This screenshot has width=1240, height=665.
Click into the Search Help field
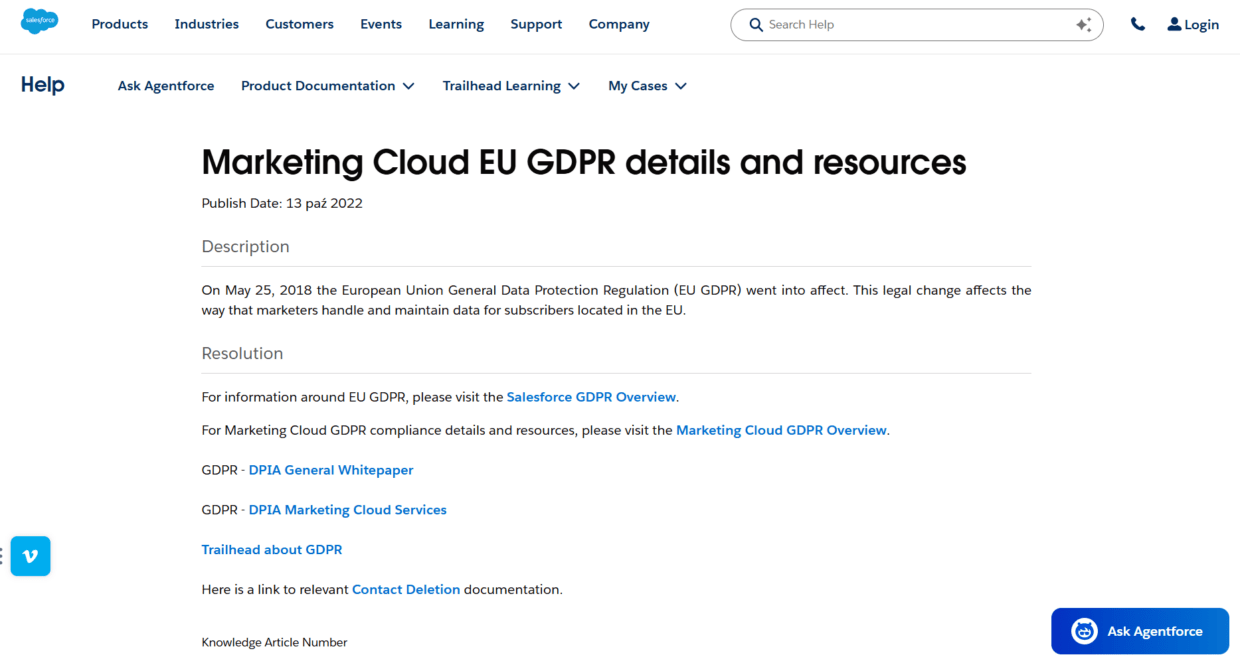click(917, 25)
